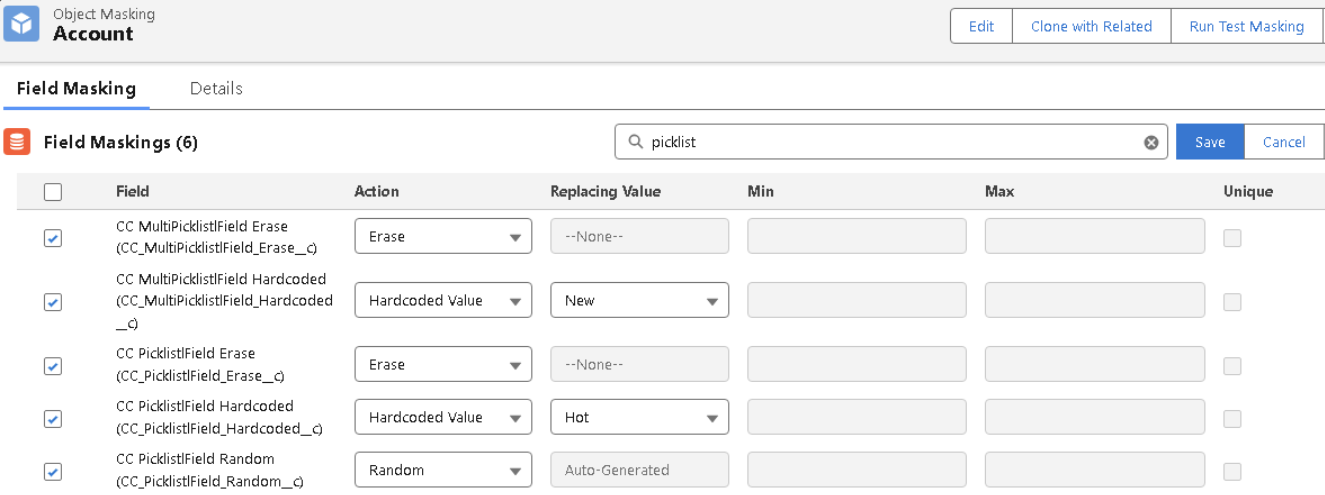Click the search magnifier icon

(635, 142)
